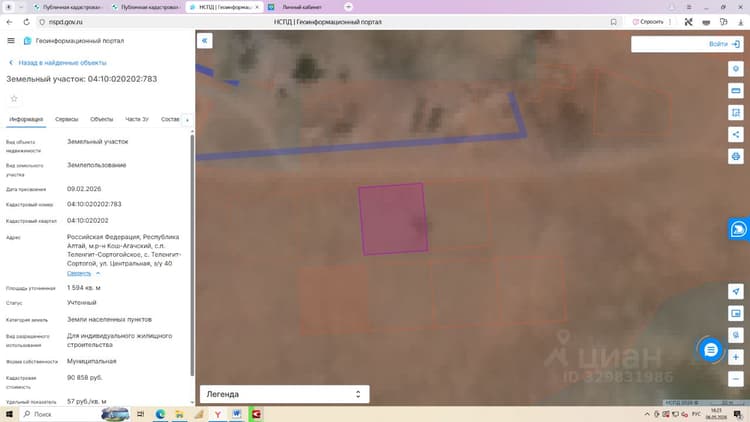Image resolution: width=750 pixels, height=422 pixels.
Task: Zoom in the map with the plus button
Action: [736, 357]
